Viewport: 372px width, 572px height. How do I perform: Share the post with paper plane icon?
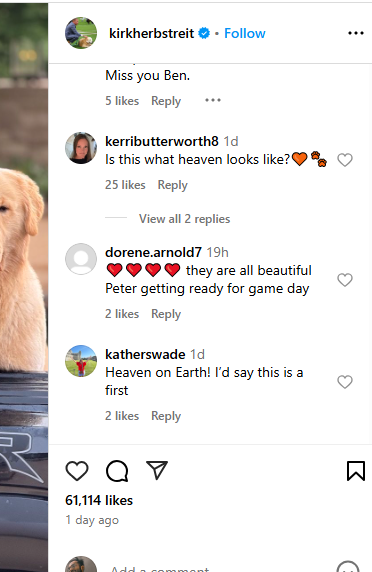(x=157, y=470)
